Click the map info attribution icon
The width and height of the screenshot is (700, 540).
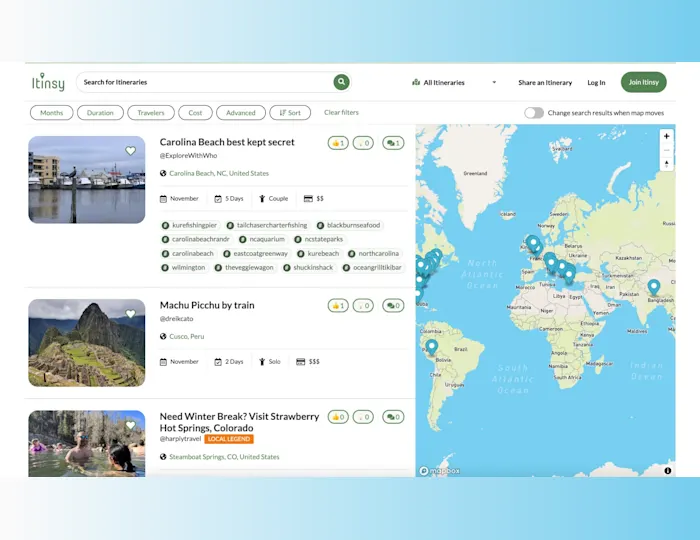coord(667,470)
